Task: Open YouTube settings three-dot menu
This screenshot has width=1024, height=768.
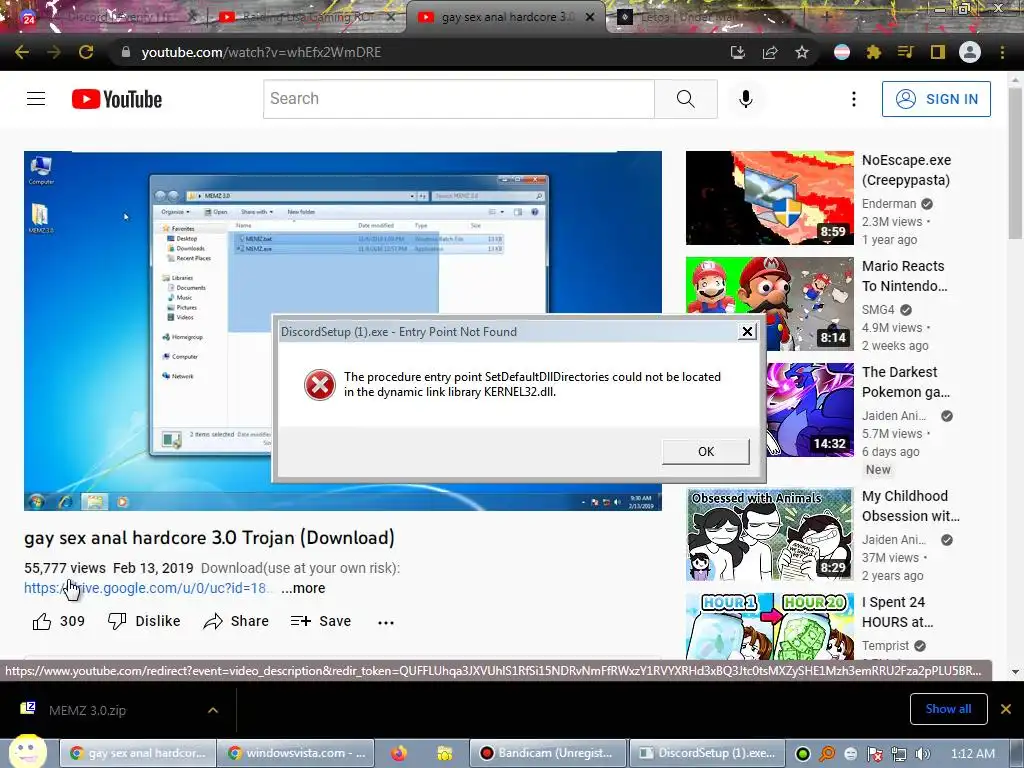Action: (x=854, y=99)
